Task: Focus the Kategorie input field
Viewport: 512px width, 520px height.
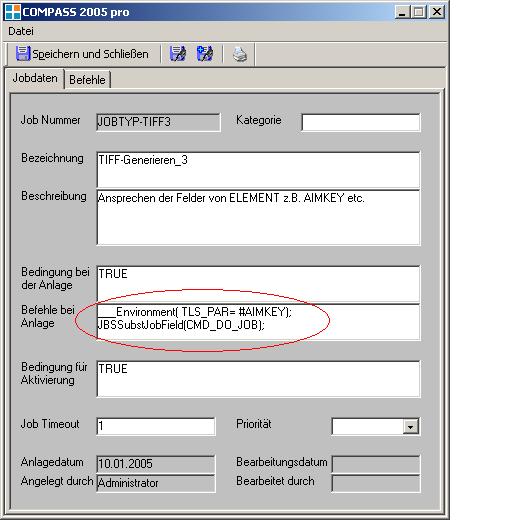Action: (x=361, y=122)
